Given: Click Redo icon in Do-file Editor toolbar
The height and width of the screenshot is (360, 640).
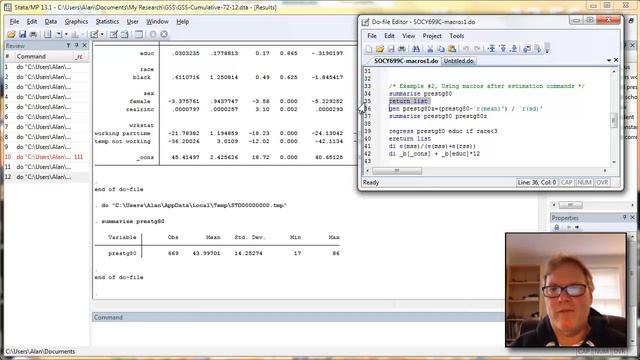Looking at the screenshot, I should pyautogui.click(x=477, y=49).
